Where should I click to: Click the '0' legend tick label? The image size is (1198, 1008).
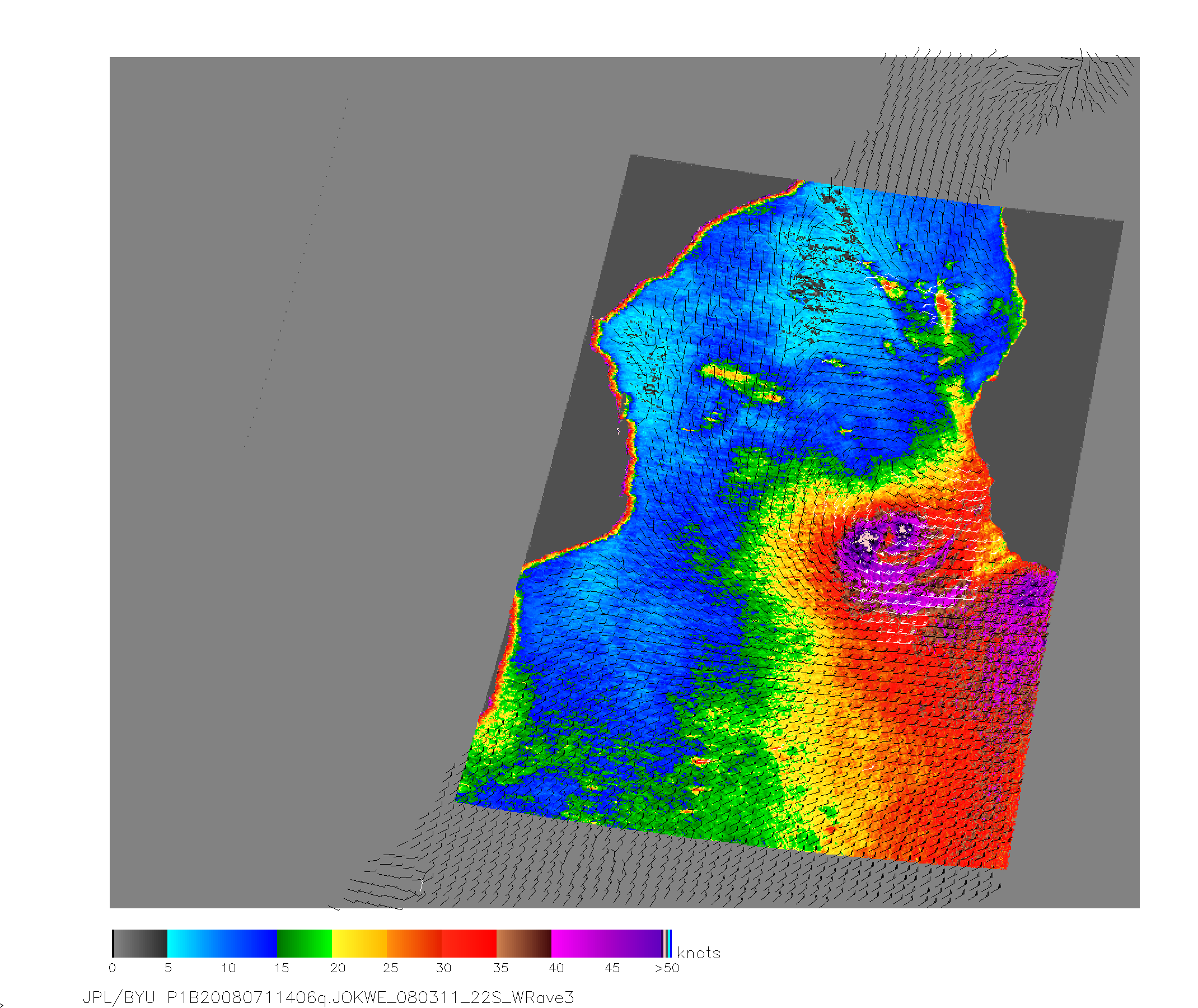click(112, 968)
